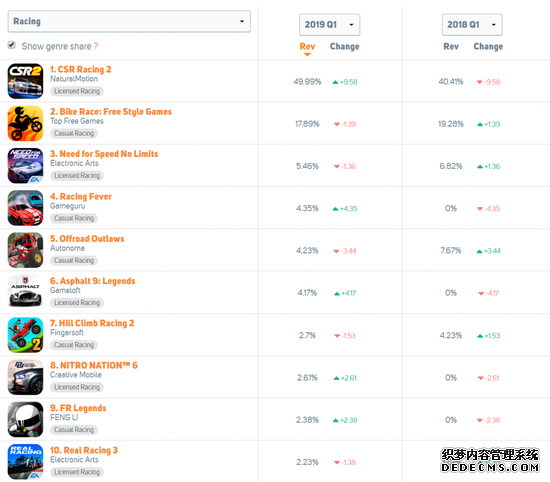
Task: Click Casual Racing tag under Hill Climb Racing 2
Action: (74, 345)
